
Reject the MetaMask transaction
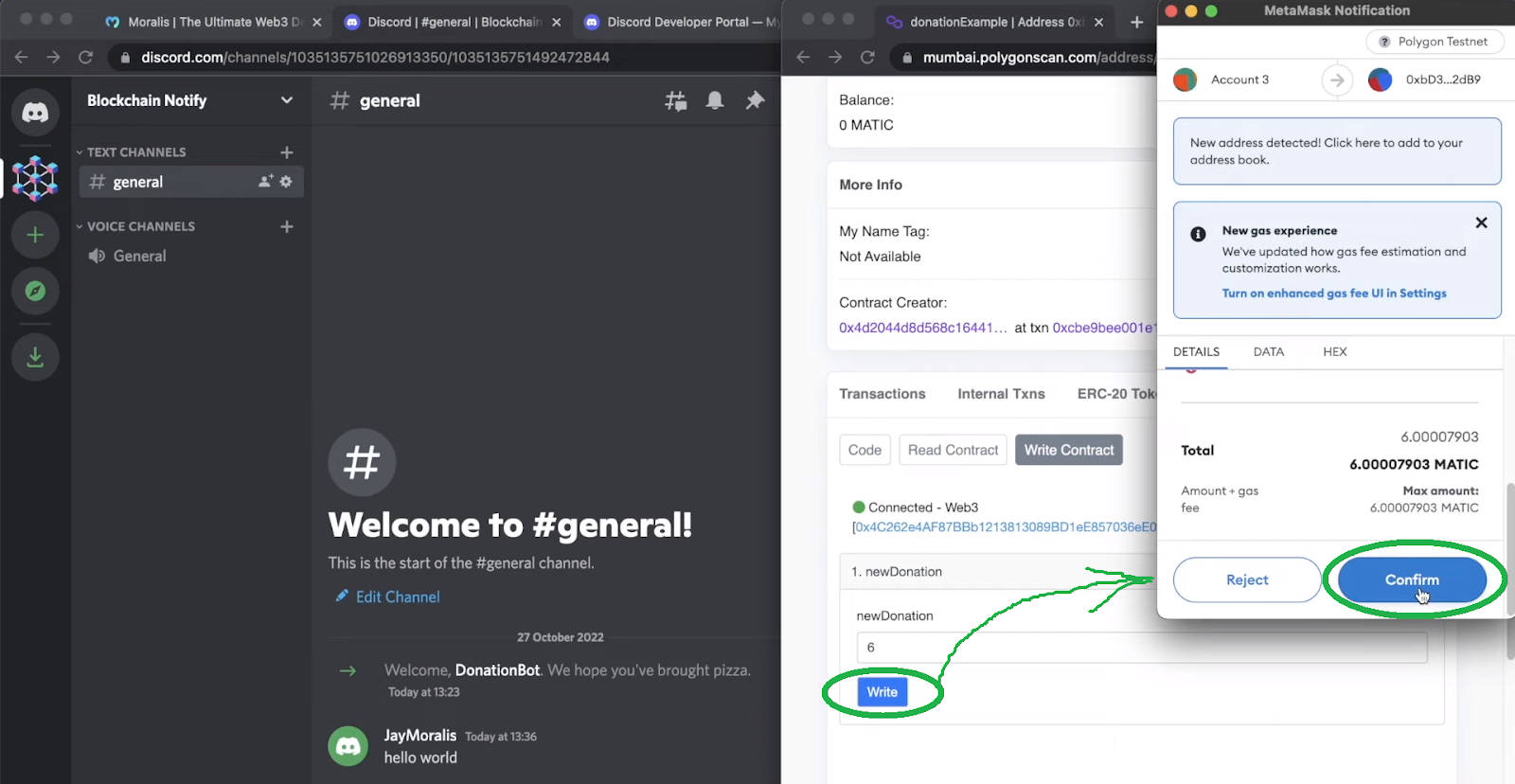pyautogui.click(x=1246, y=579)
